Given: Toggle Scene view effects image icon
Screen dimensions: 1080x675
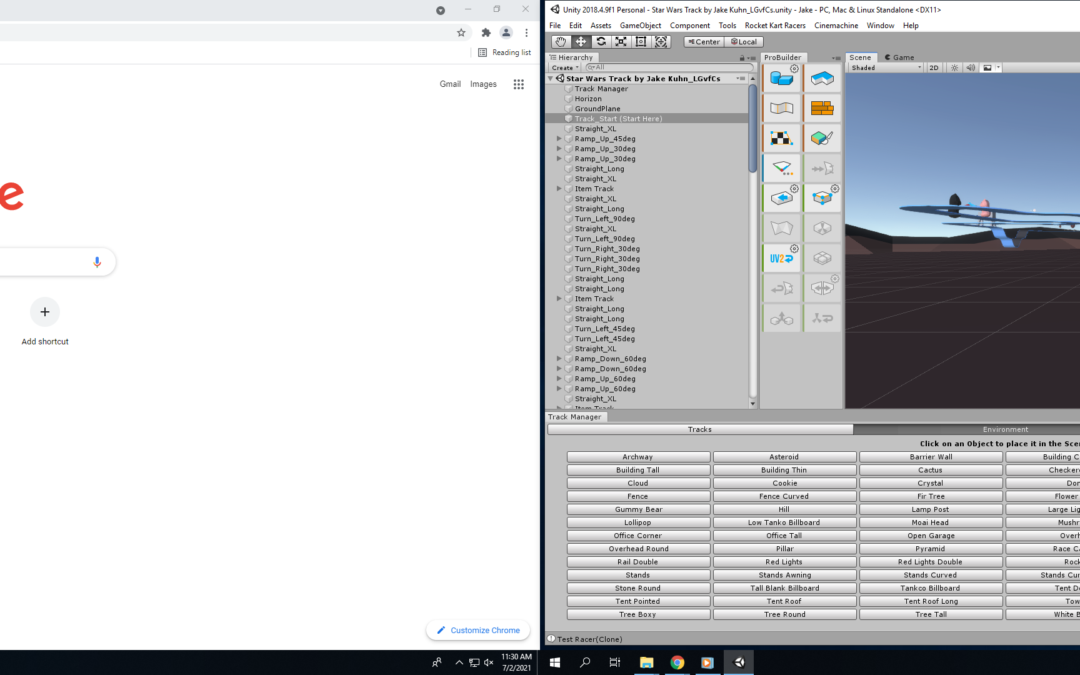Looking at the screenshot, I should point(988,68).
